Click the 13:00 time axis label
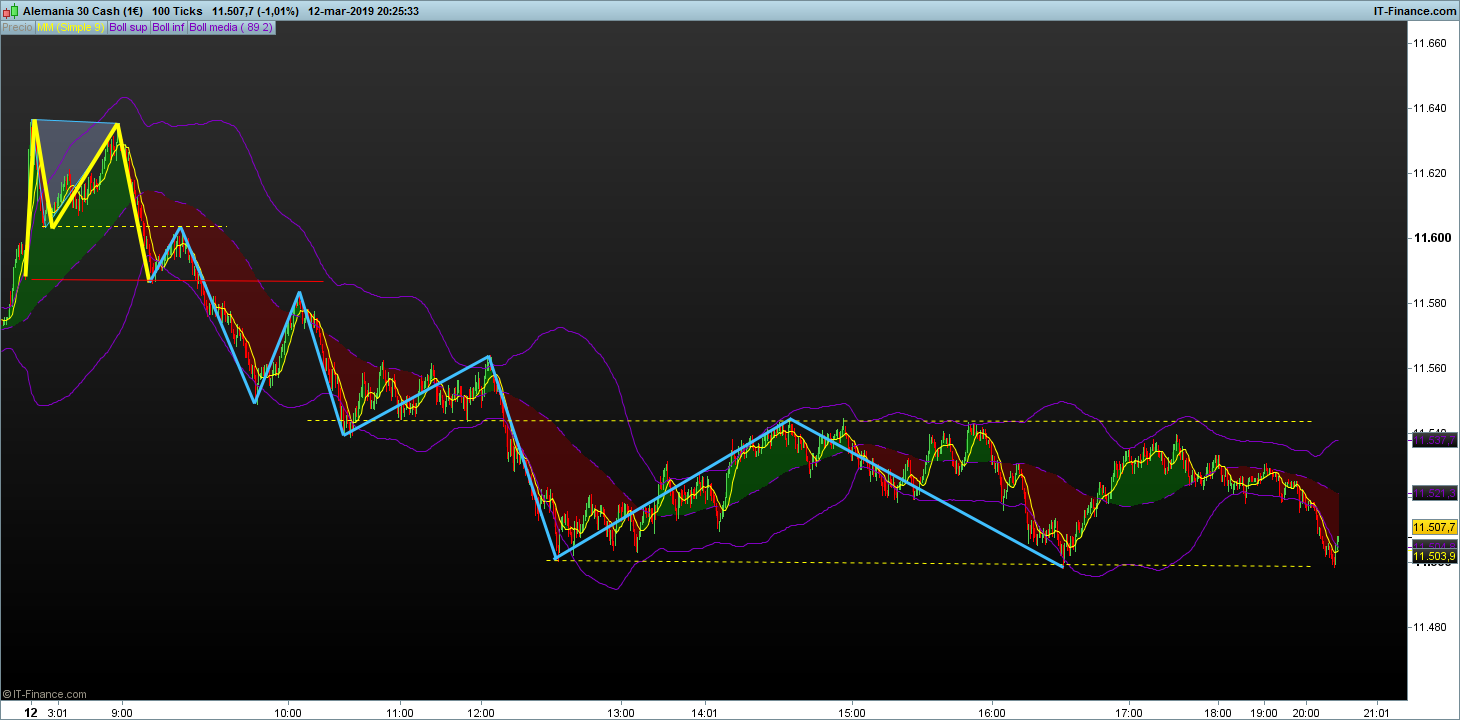This screenshot has height=720, width=1460. tap(621, 713)
